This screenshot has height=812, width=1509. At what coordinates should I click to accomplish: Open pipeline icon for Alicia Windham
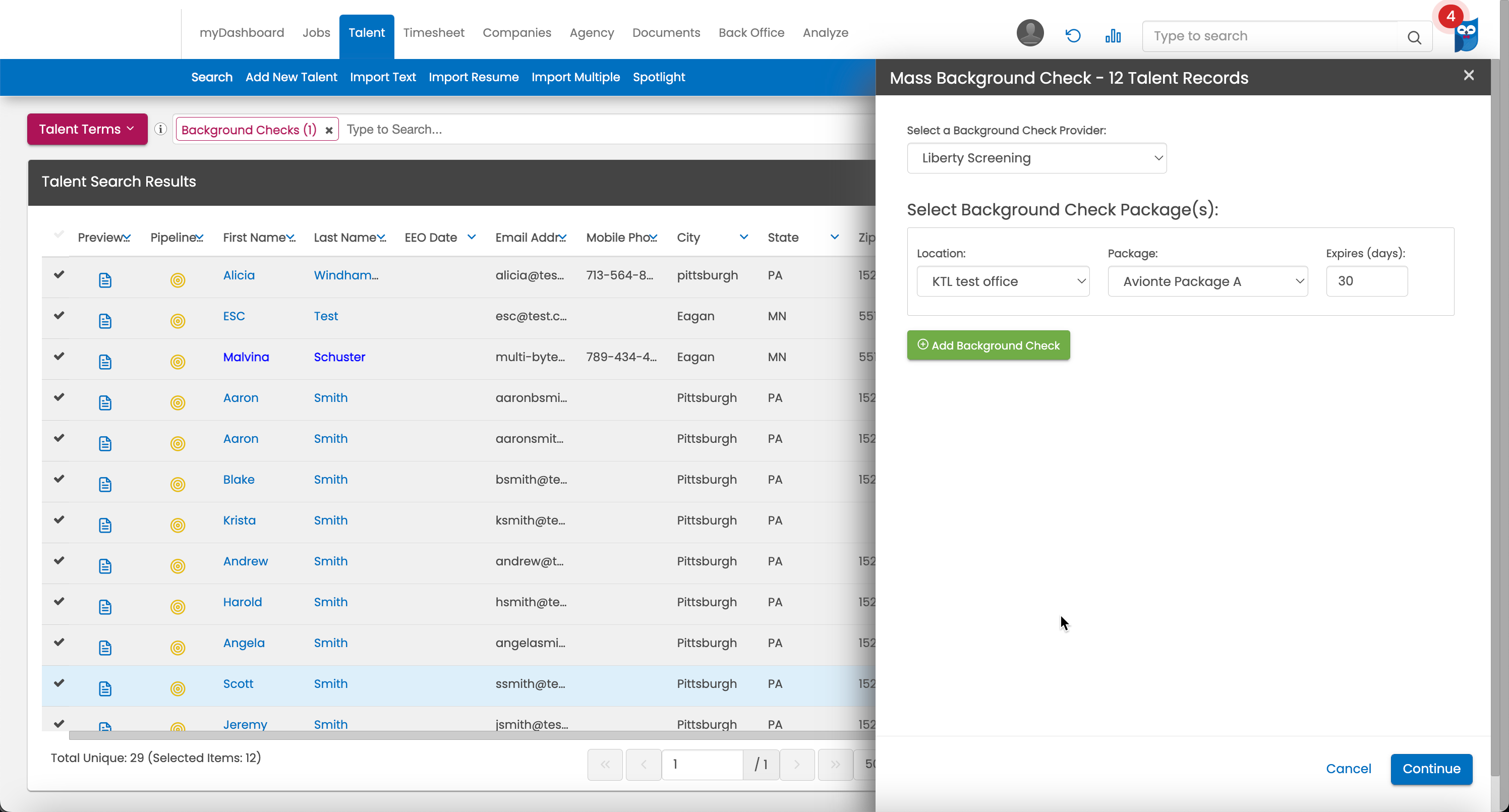coord(178,280)
